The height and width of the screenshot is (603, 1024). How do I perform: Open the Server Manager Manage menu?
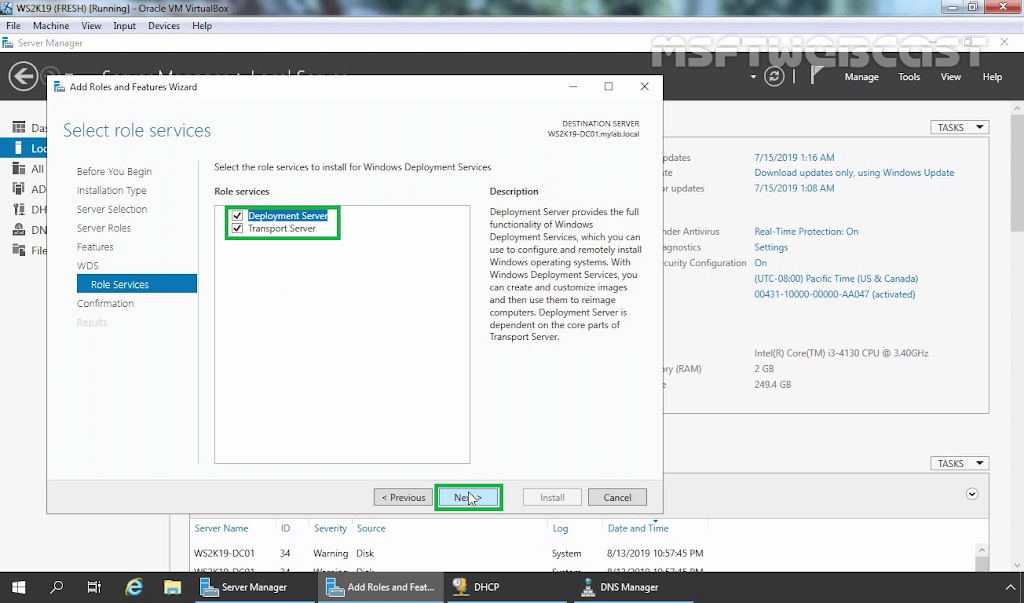point(861,77)
